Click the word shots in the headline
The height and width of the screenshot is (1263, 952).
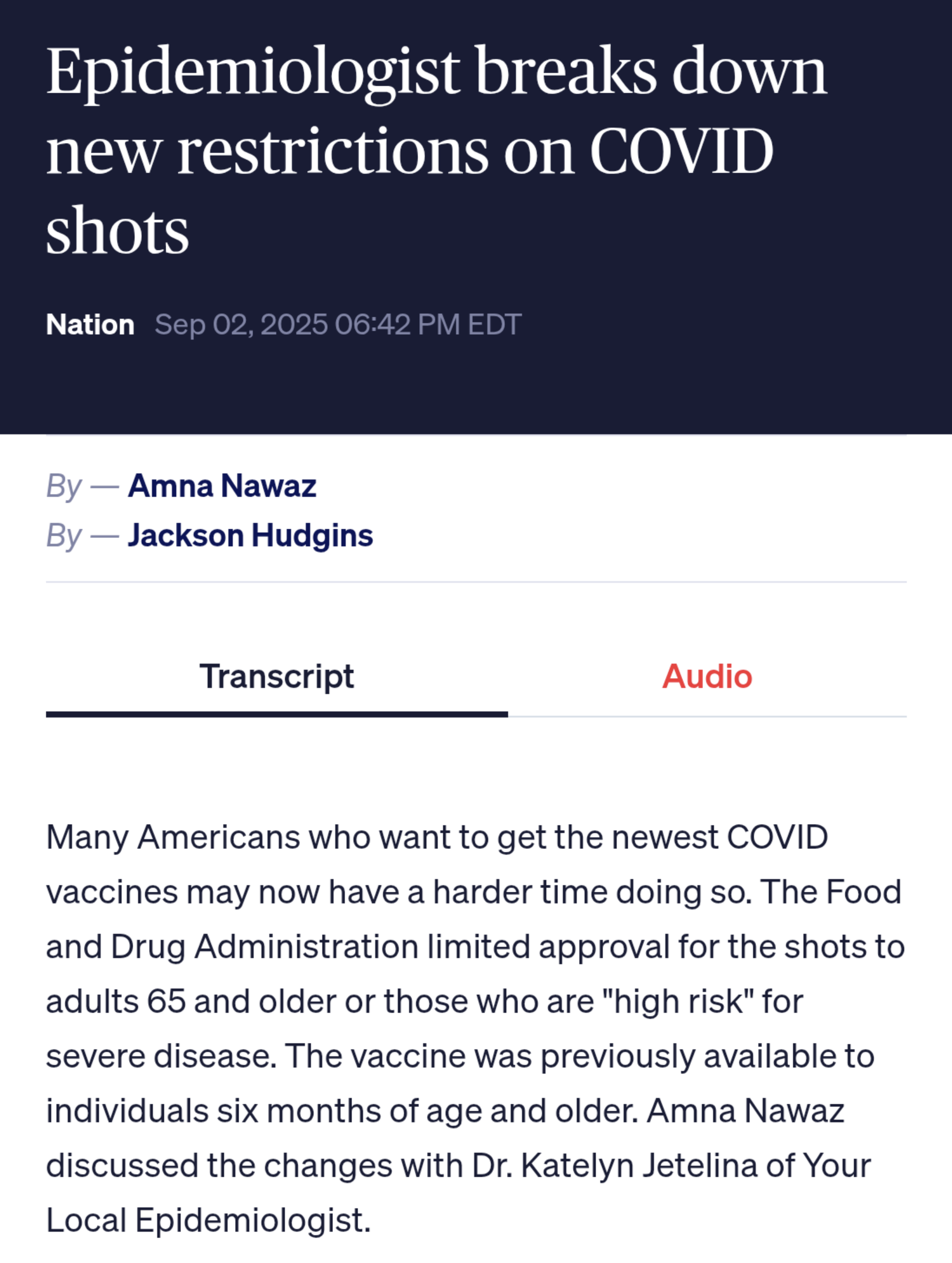click(x=118, y=231)
